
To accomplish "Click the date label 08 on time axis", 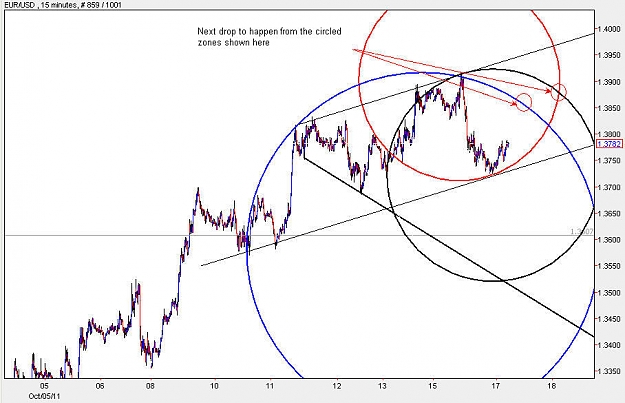I will click(x=150, y=386).
